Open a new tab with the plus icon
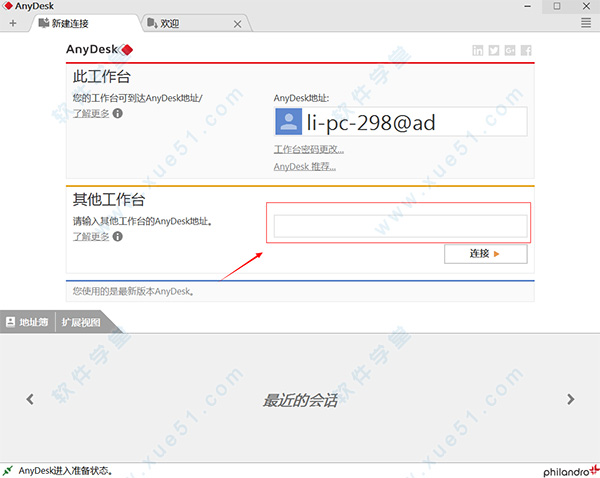This screenshot has height=478, width=600. pyautogui.click(x=13, y=23)
